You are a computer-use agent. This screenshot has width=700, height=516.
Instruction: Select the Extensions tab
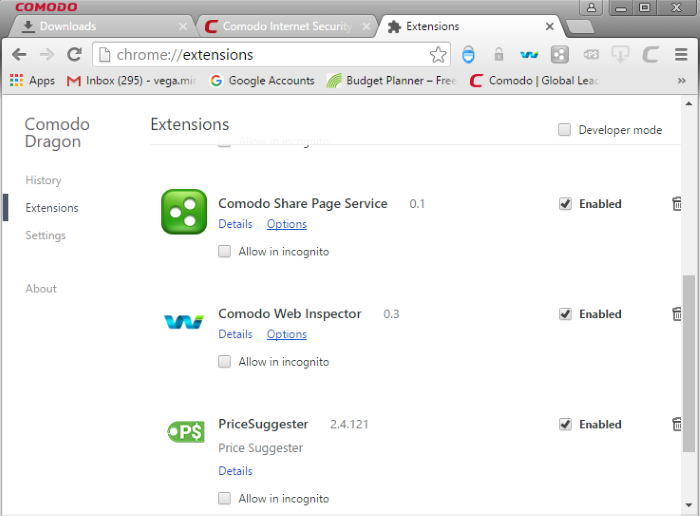tap(469, 26)
